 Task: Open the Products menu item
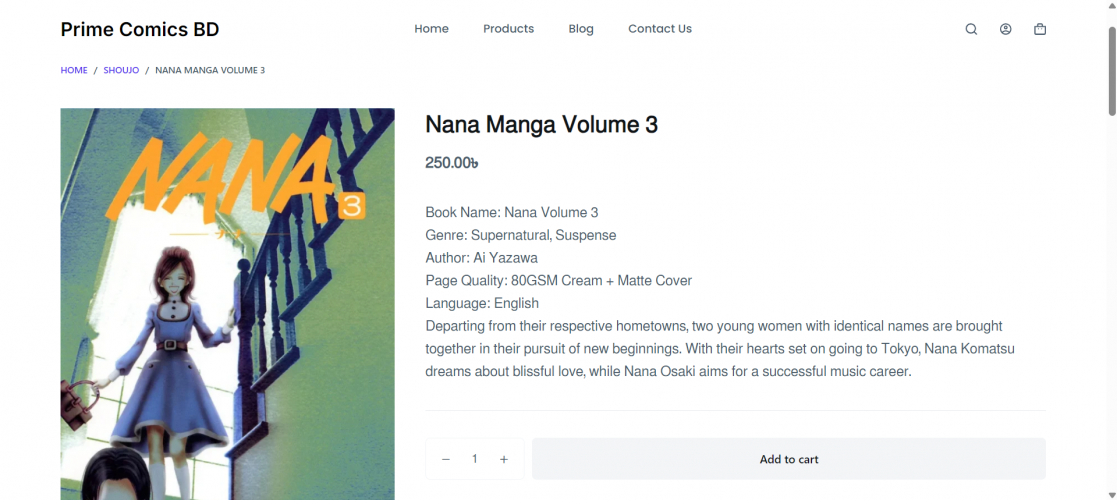click(508, 29)
